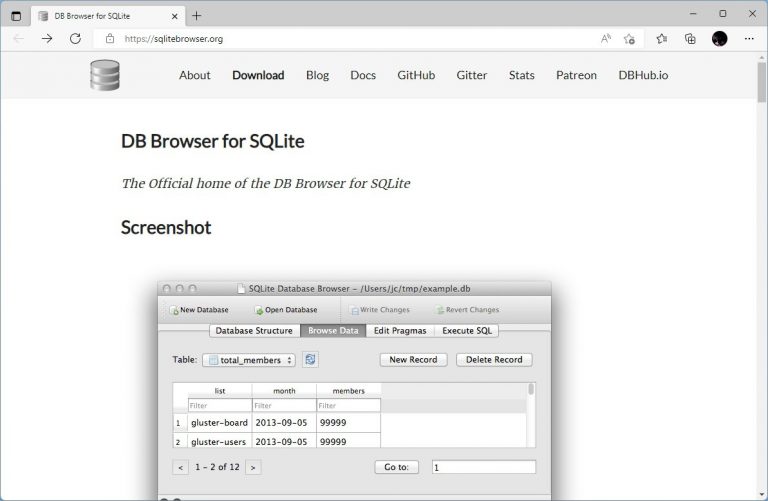Go to the GitHub navigation link
The width and height of the screenshot is (768, 501).
coord(416,75)
